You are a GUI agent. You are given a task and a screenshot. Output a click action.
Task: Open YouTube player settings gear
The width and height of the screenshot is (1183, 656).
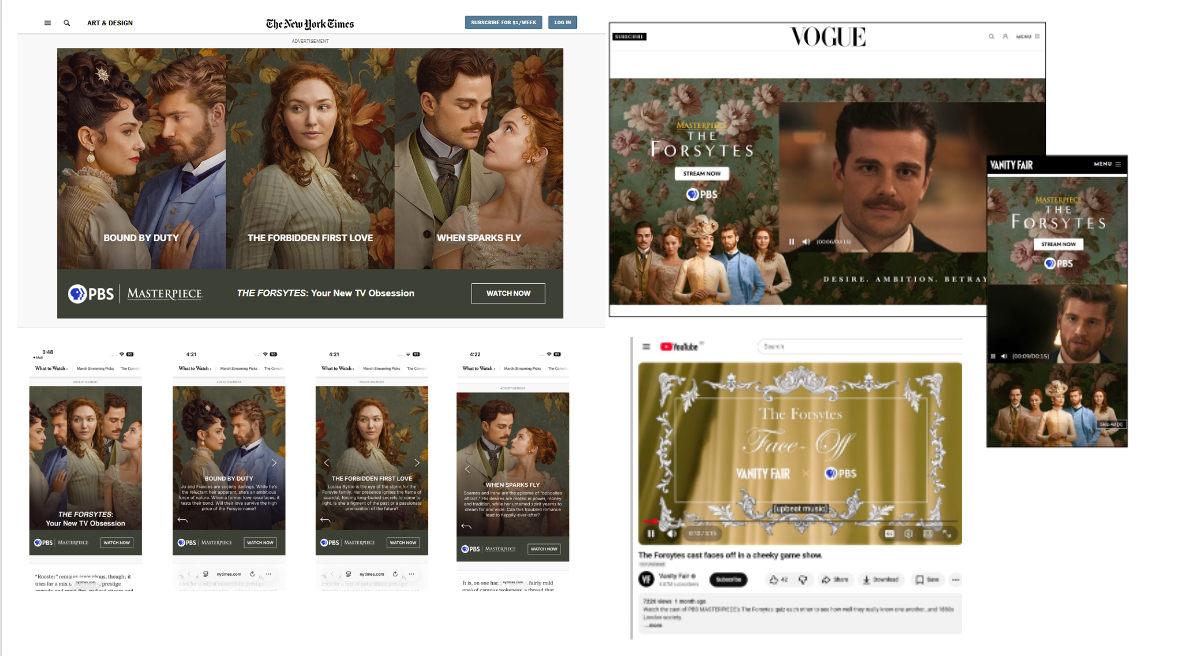point(908,534)
